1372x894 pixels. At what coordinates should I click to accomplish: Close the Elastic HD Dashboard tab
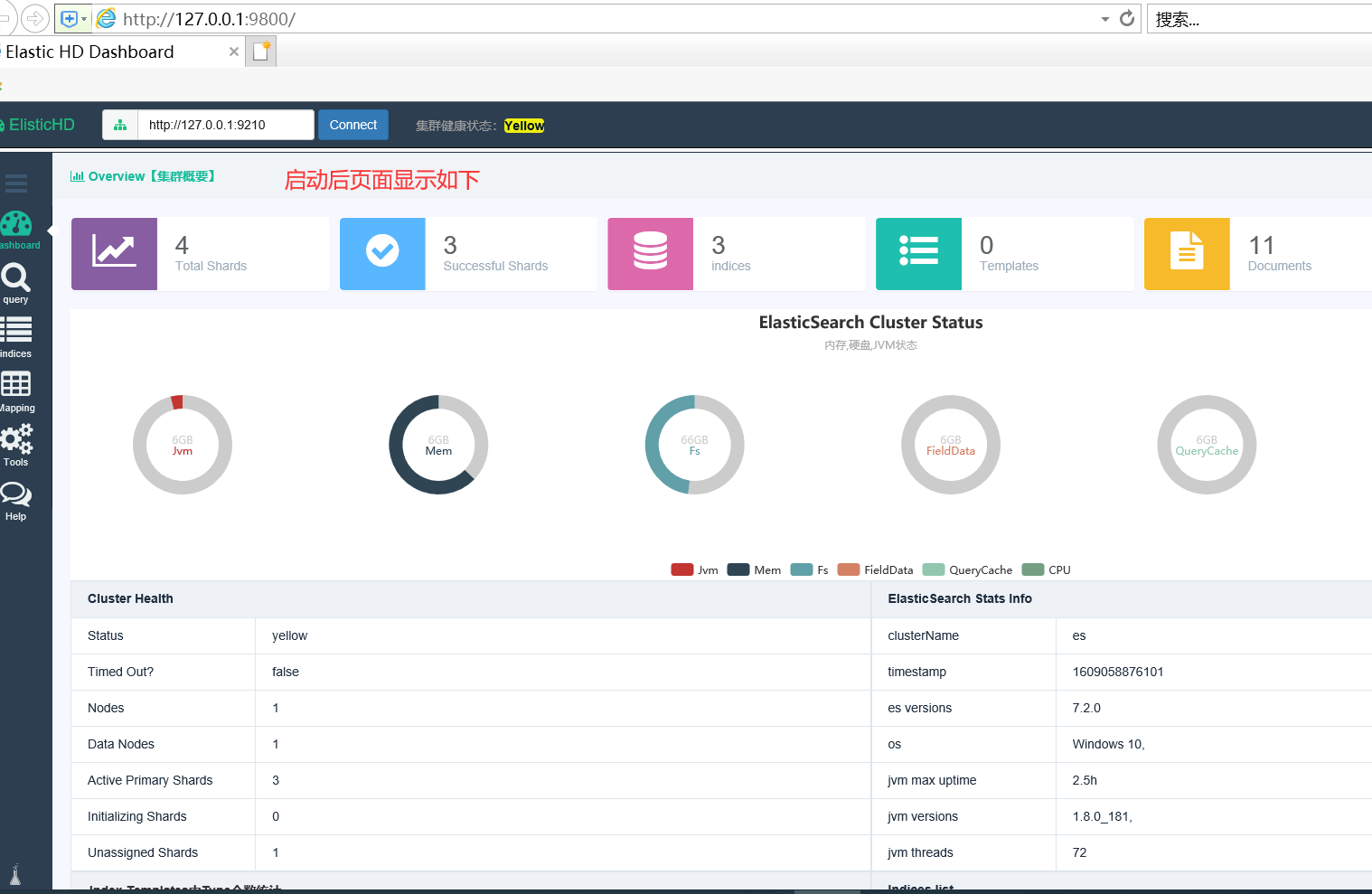[234, 52]
